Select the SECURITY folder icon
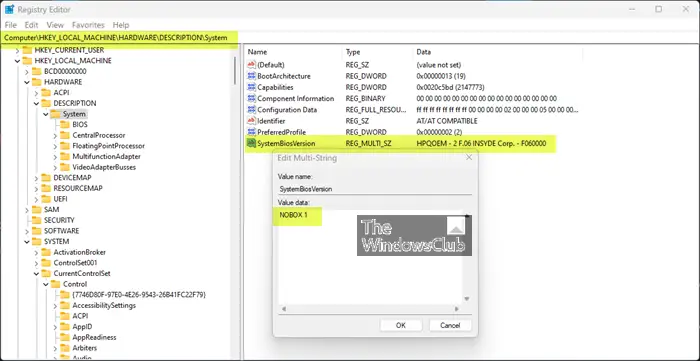 37,220
